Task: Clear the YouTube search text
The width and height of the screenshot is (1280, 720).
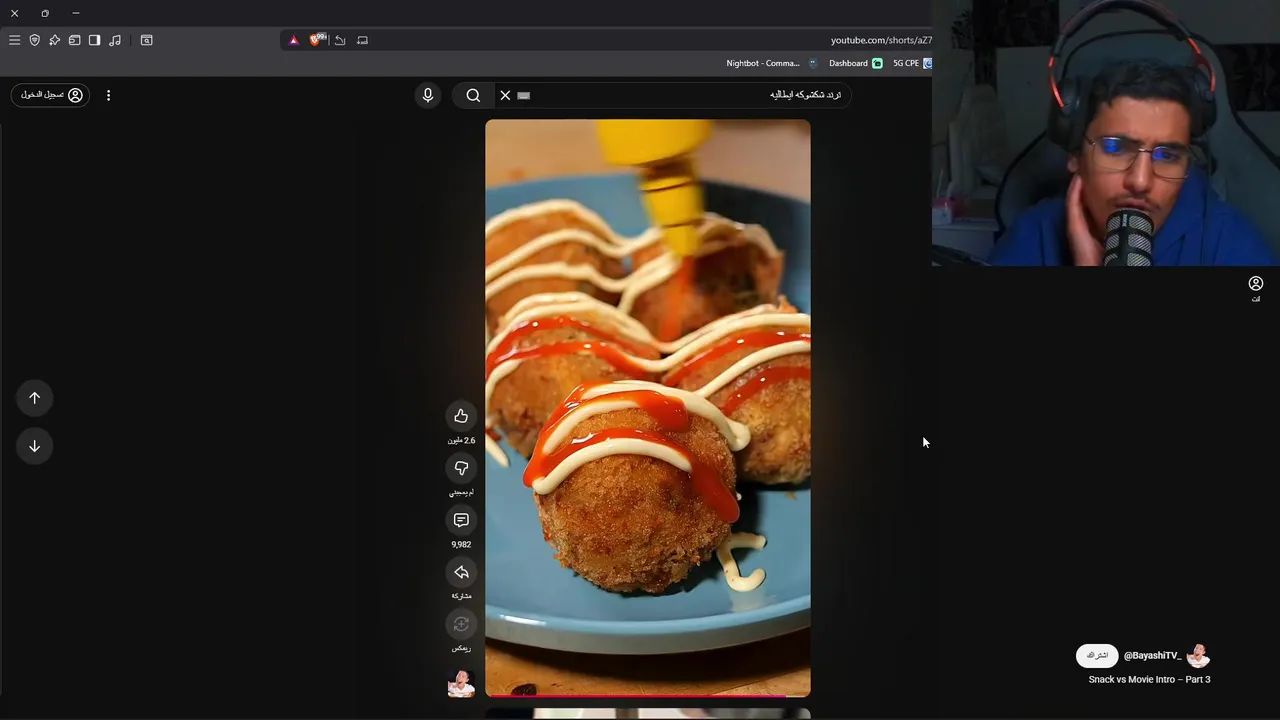Action: [505, 95]
